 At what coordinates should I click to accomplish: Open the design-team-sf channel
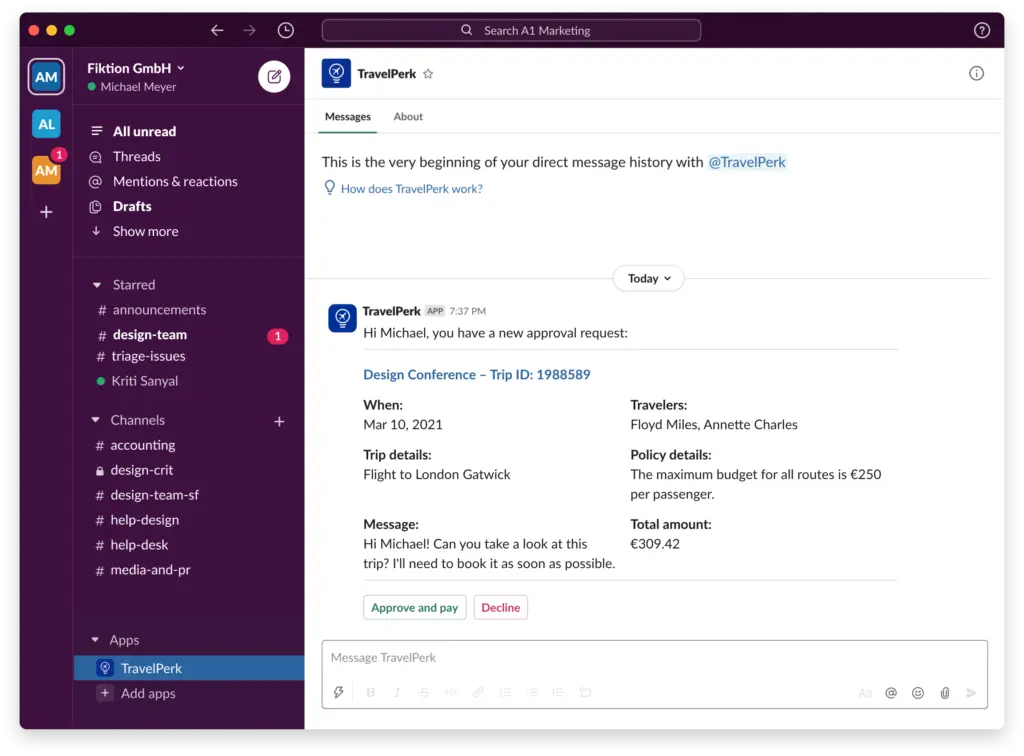155,495
